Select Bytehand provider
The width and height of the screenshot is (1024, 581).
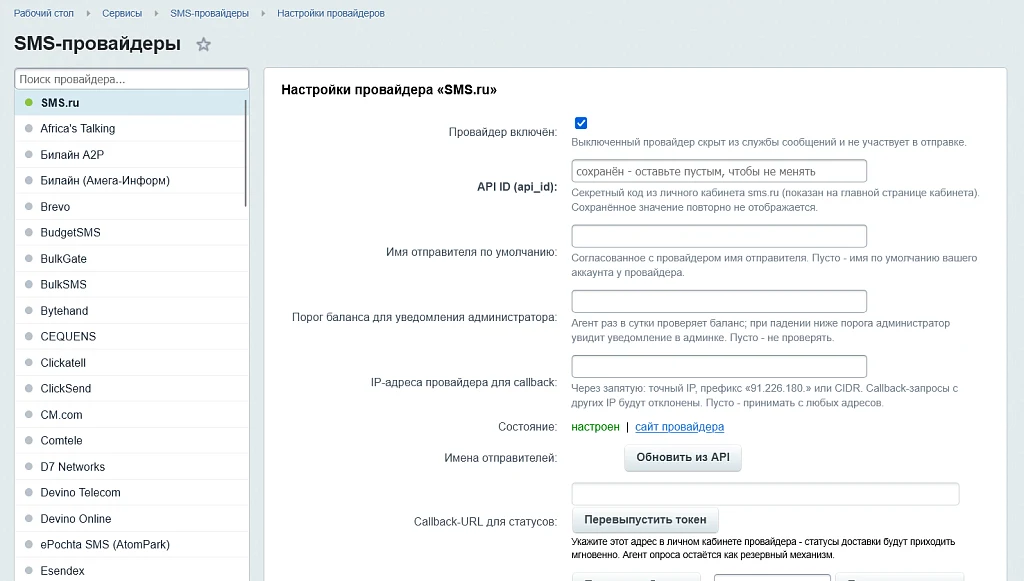coord(129,311)
